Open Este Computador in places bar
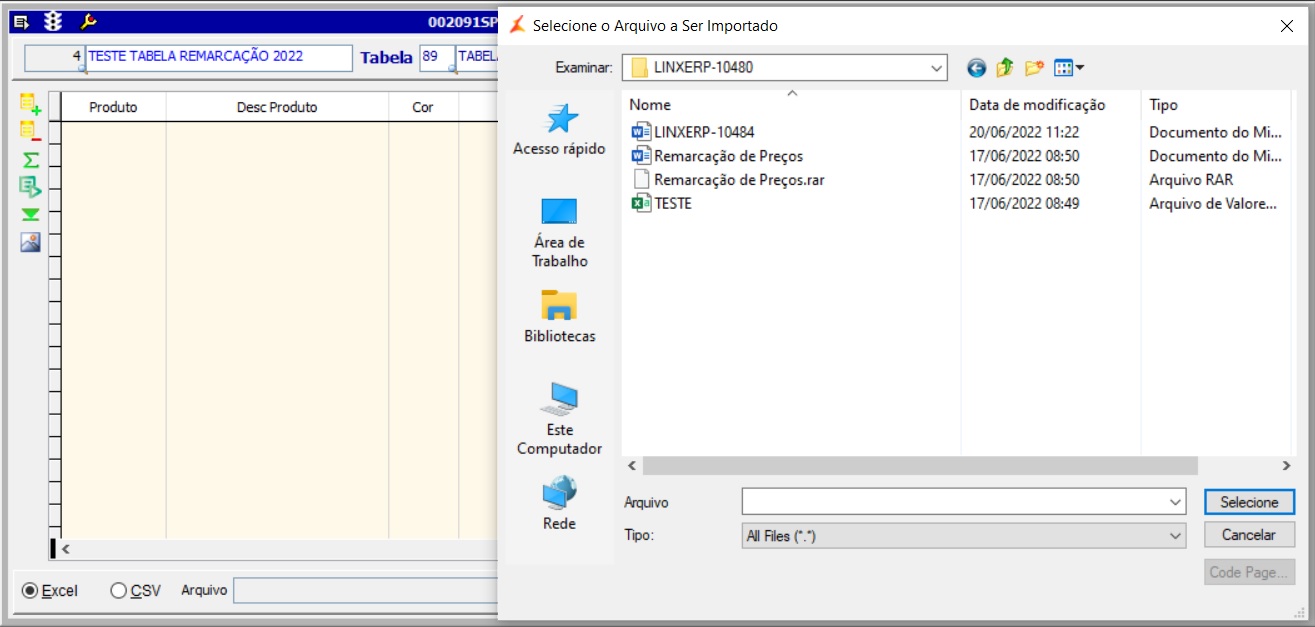 tap(560, 419)
